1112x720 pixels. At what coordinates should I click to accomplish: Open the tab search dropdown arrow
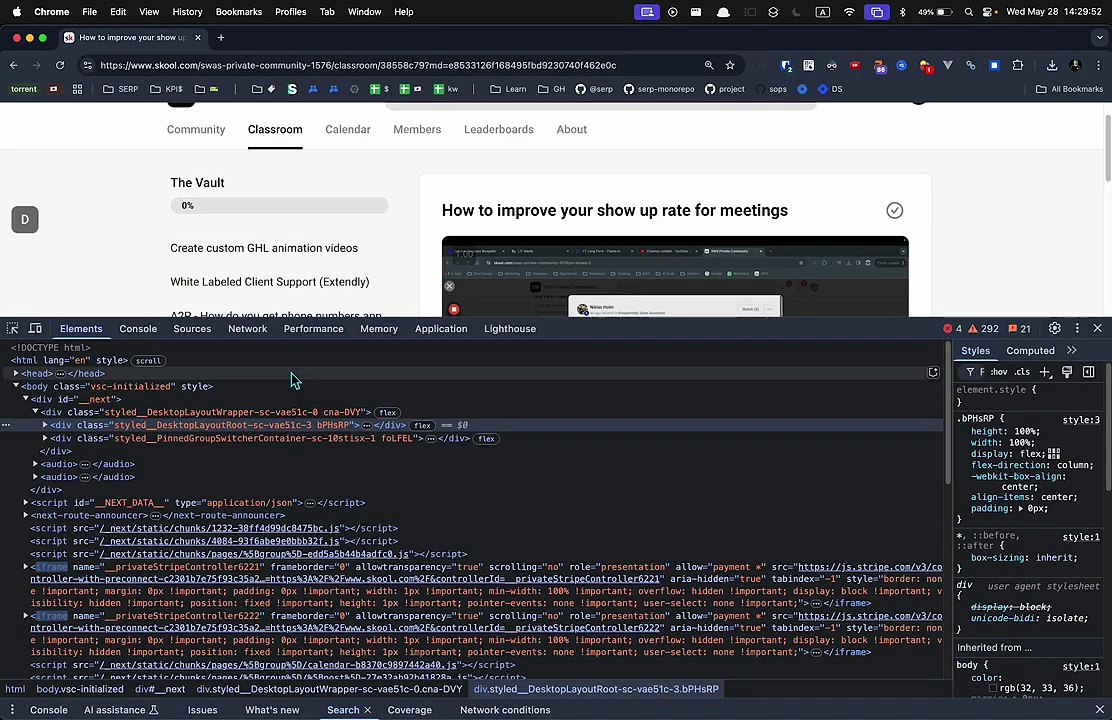coord(1099,38)
